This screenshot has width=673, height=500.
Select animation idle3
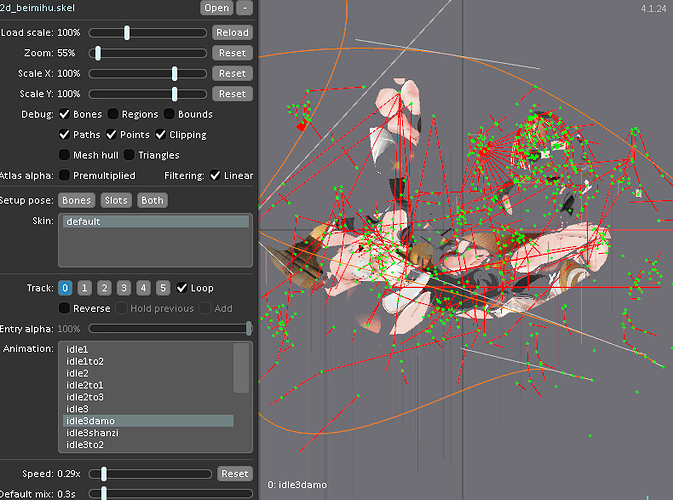click(x=148, y=409)
